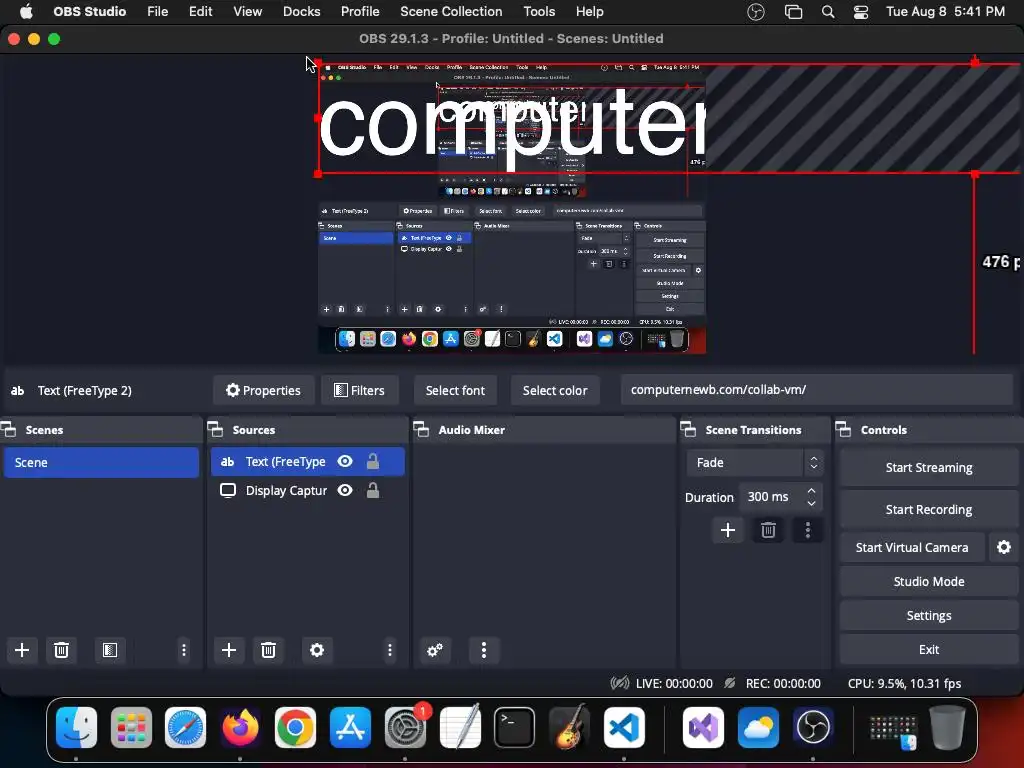Open the Profile menu
Viewport: 1024px width, 768px height.
click(x=360, y=12)
